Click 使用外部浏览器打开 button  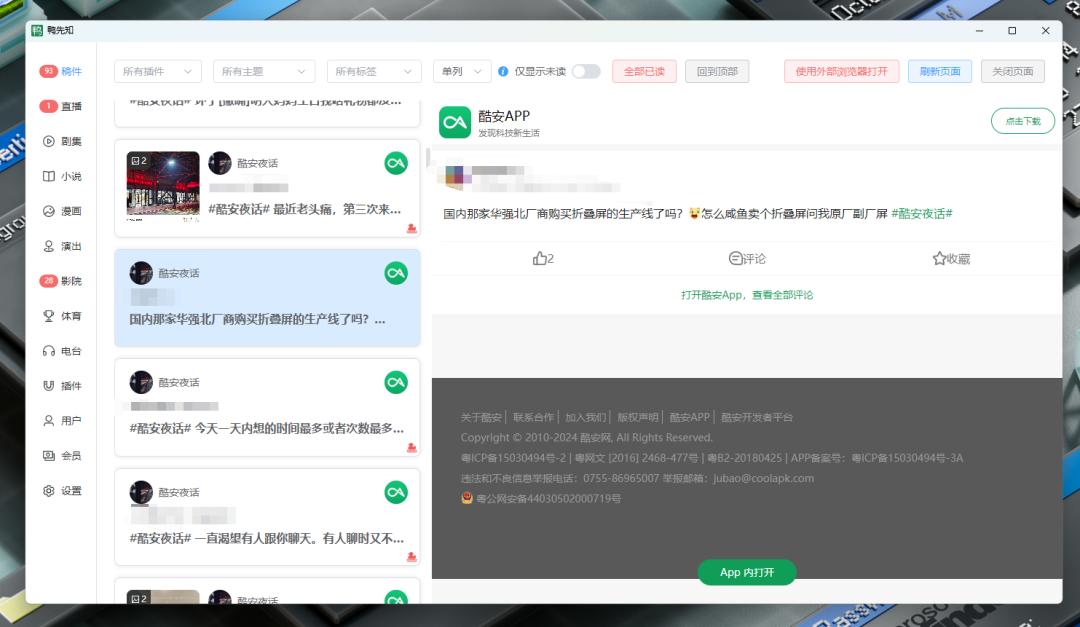point(841,72)
